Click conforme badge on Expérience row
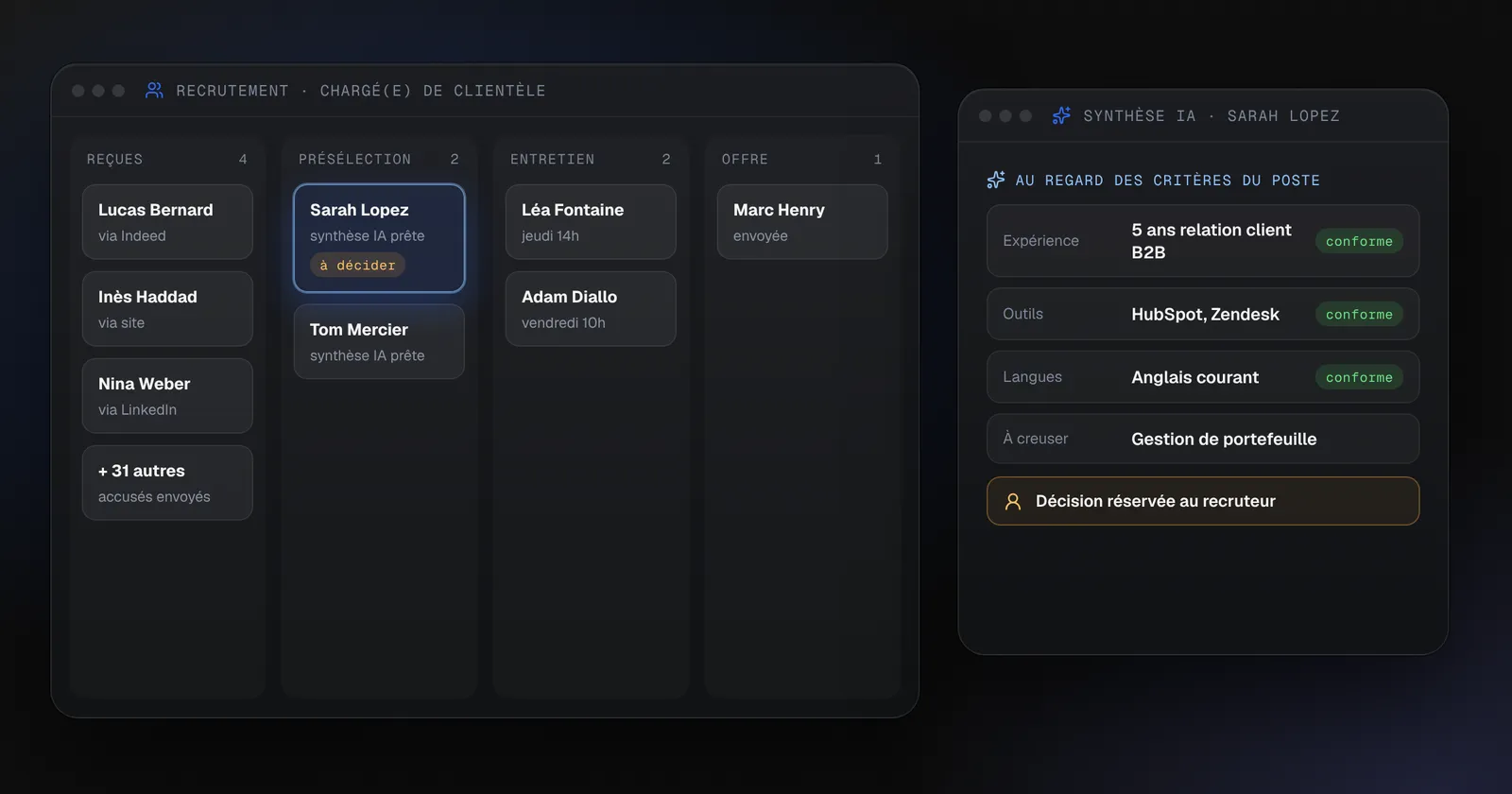This screenshot has width=1512, height=794. pyautogui.click(x=1359, y=241)
